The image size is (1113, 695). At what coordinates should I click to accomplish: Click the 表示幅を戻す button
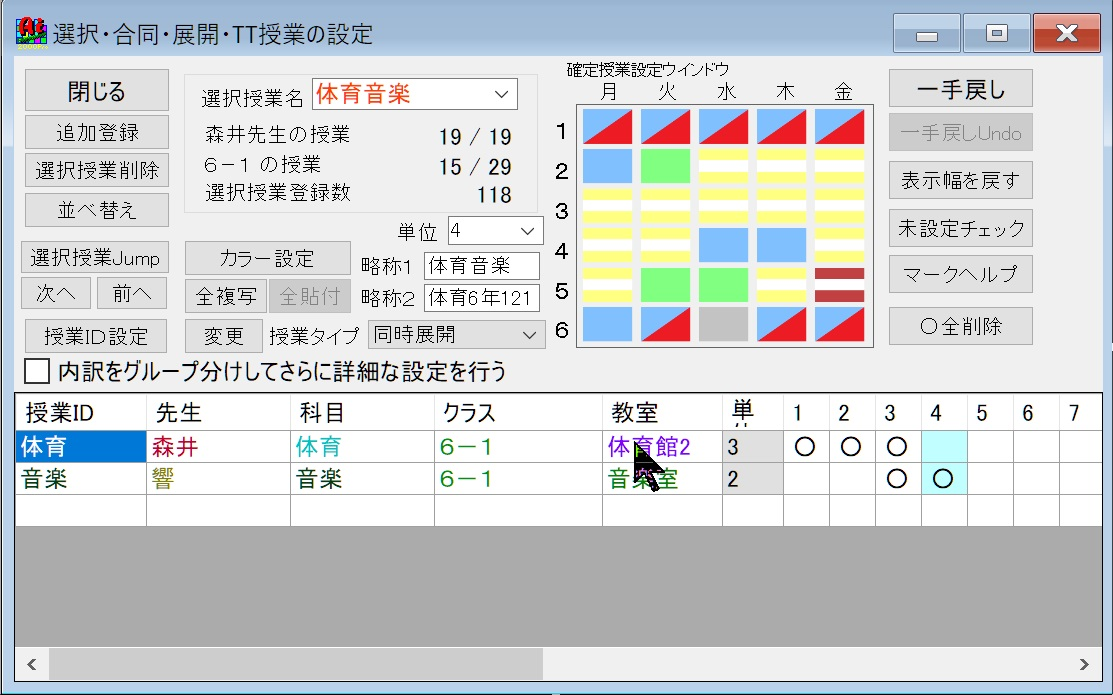click(960, 180)
